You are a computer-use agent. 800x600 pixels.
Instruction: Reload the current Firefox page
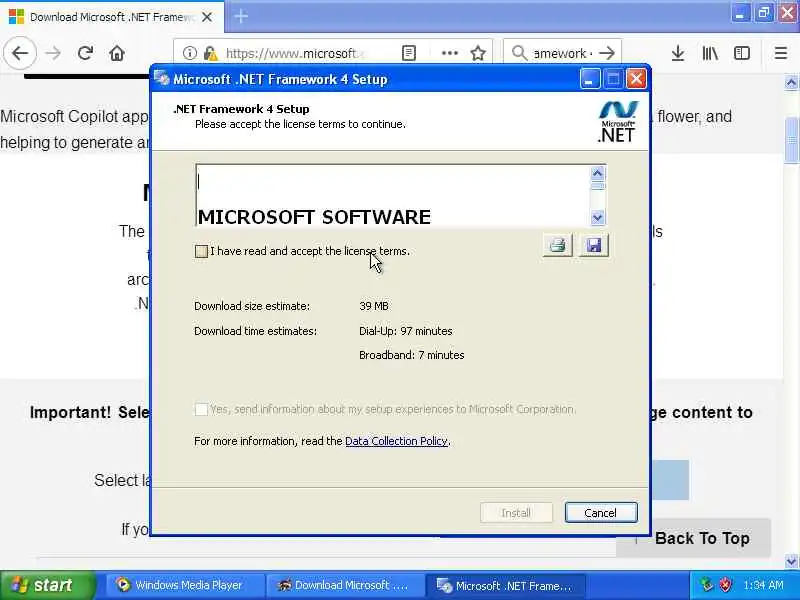tap(85, 53)
